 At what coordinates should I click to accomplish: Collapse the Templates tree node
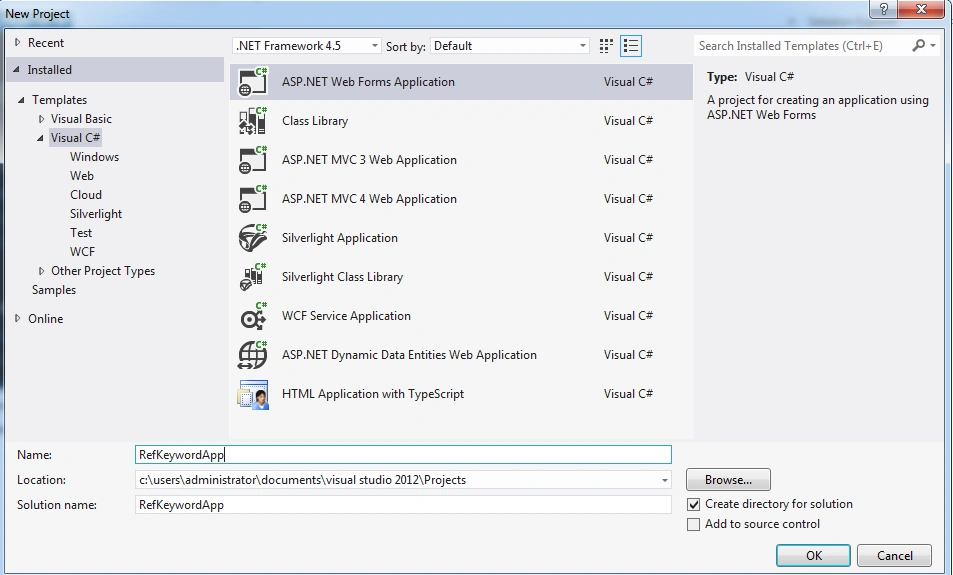[x=21, y=100]
